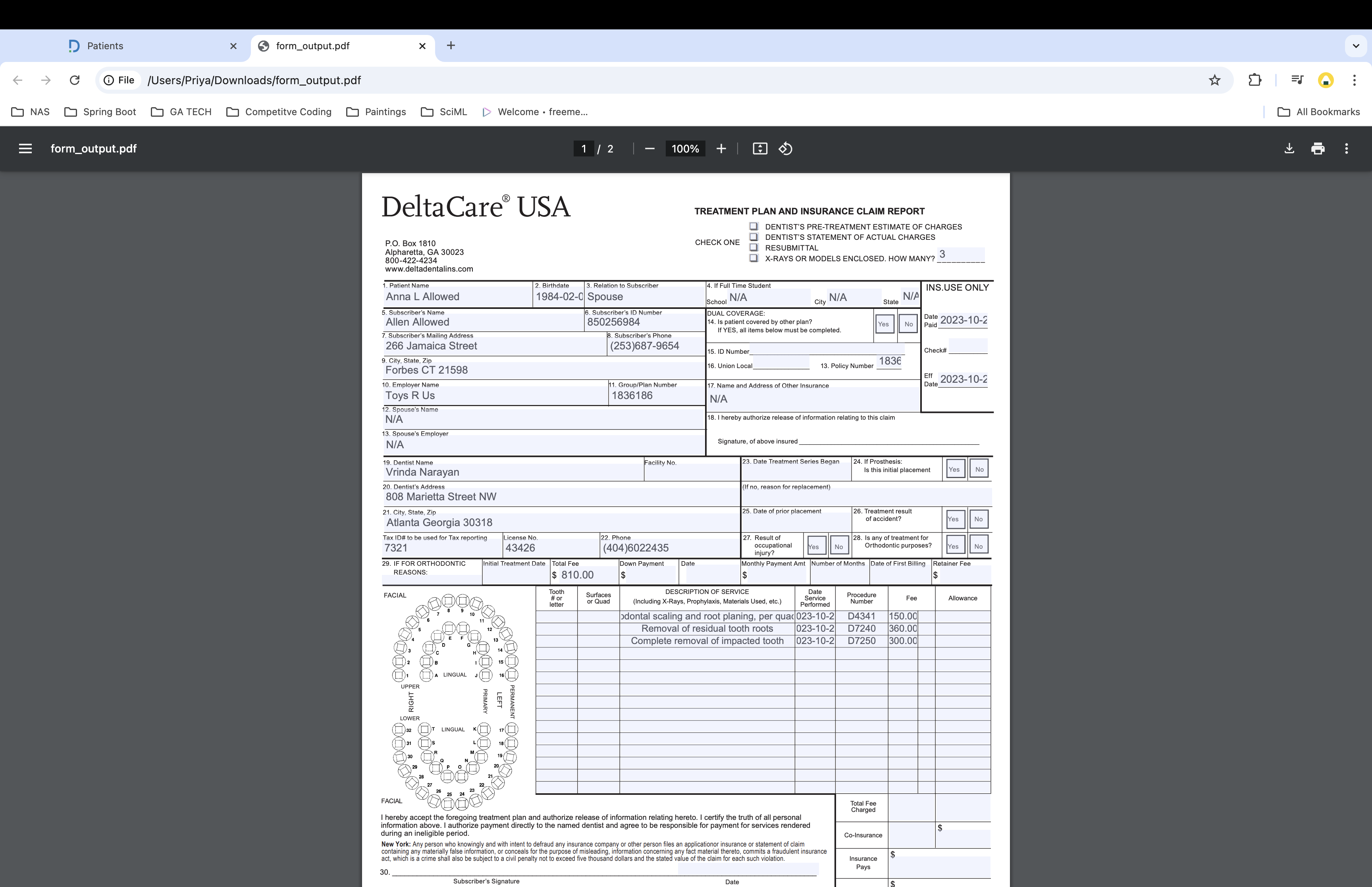Rotate the PDF counterclockwise
Screen dimensions: 1372x887
[x=786, y=148]
